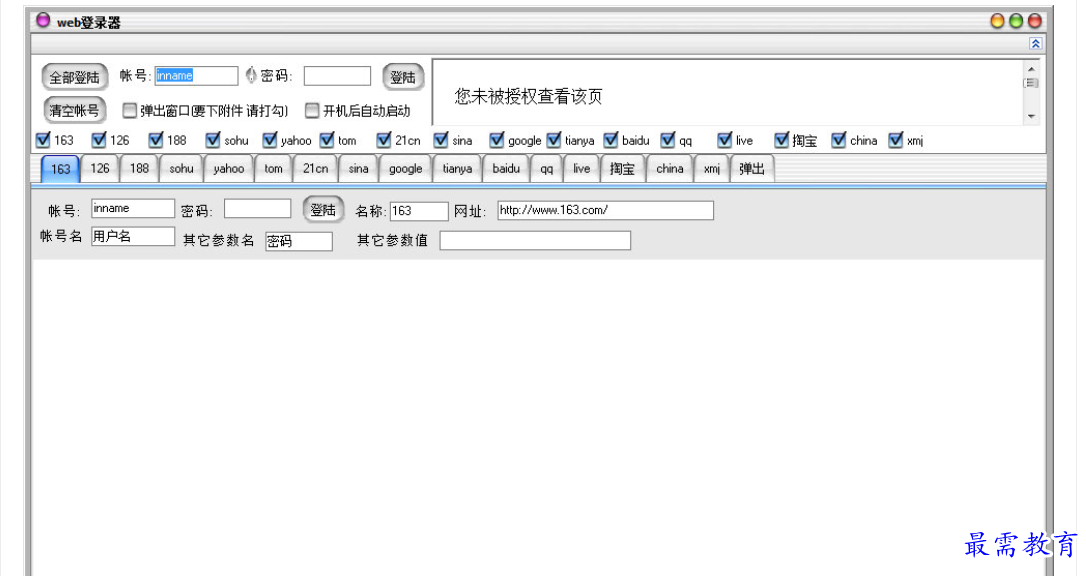The width and height of the screenshot is (1086, 576).
Task: Switch to the 188 tab
Action: pos(139,168)
